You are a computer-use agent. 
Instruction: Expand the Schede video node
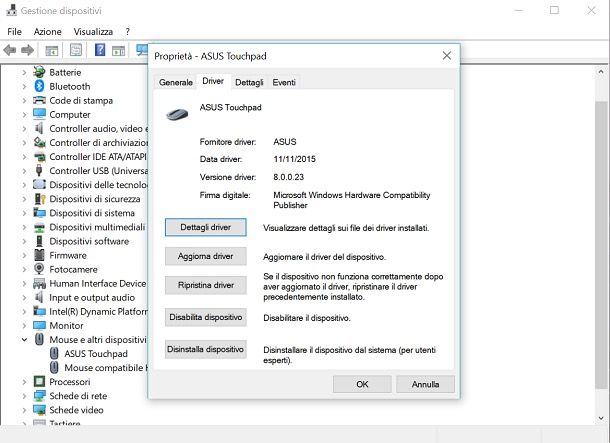pyautogui.click(x=24, y=410)
